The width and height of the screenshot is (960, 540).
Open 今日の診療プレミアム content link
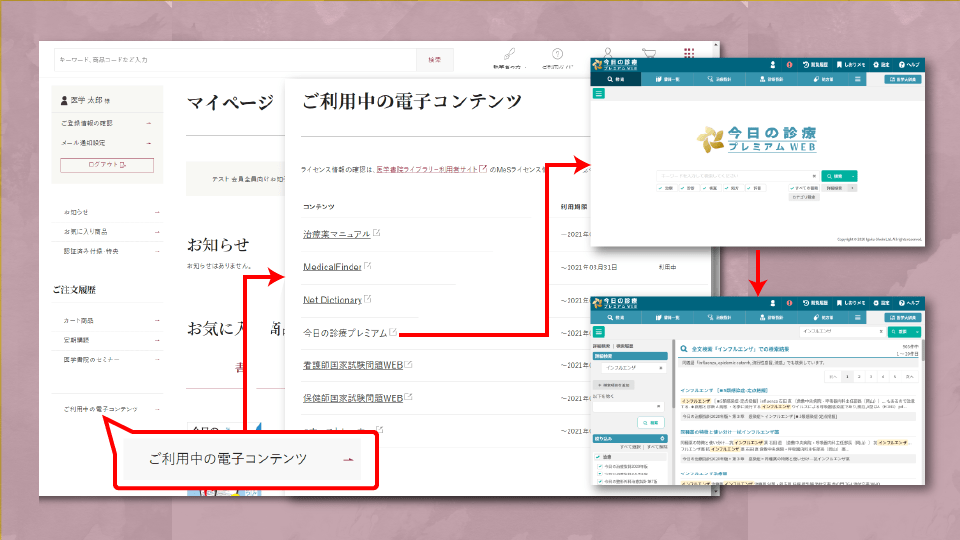pos(345,332)
